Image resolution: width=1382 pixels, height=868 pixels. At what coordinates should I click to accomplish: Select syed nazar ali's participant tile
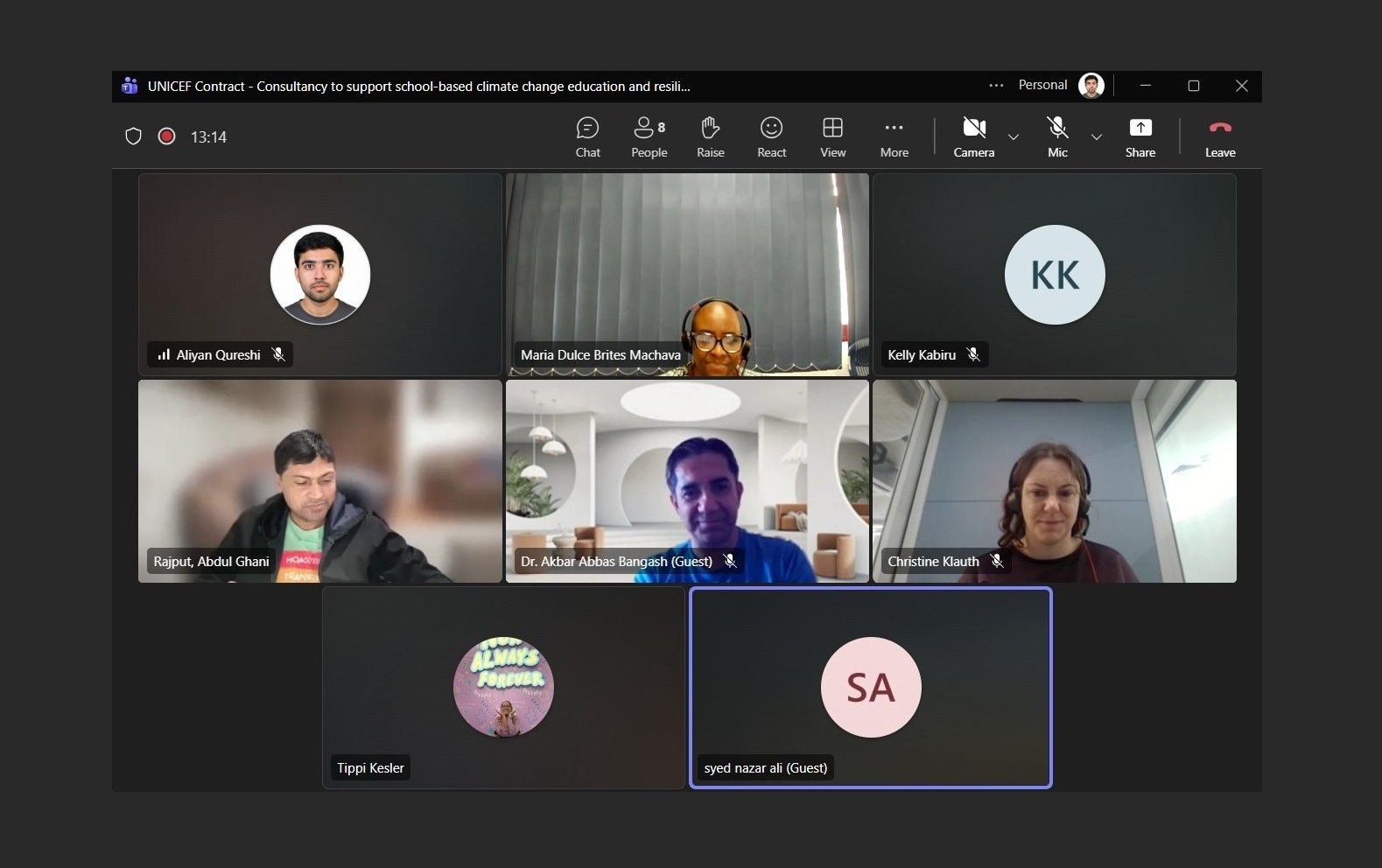tap(870, 688)
